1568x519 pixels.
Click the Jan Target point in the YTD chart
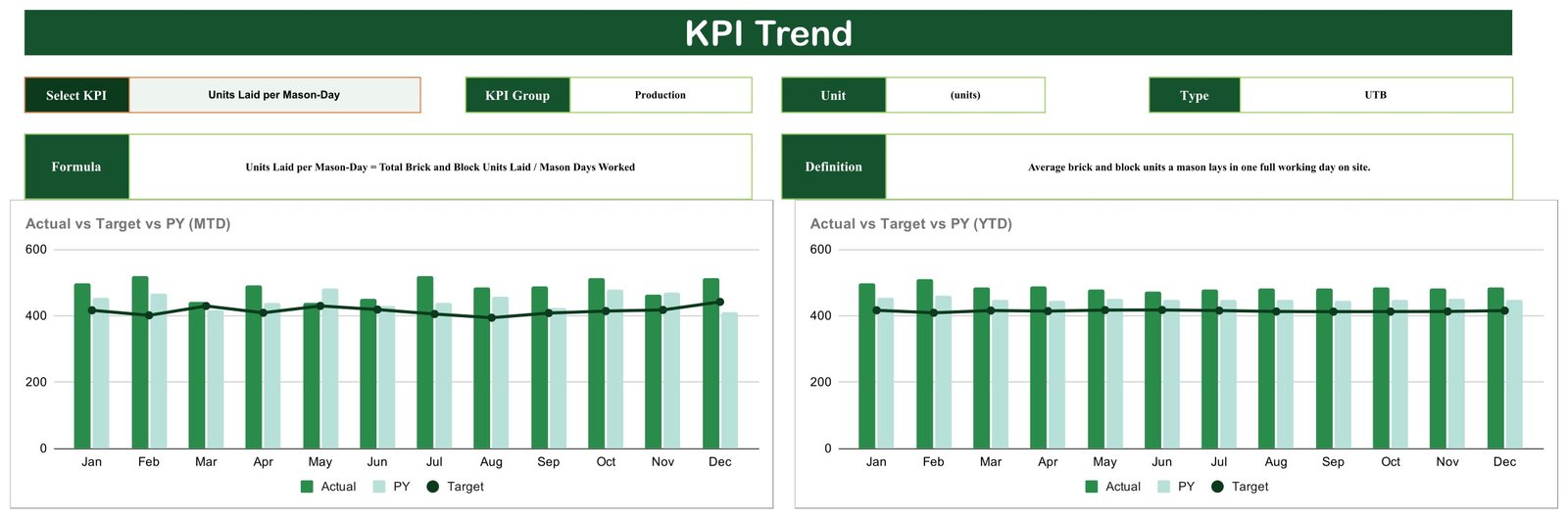click(x=876, y=310)
